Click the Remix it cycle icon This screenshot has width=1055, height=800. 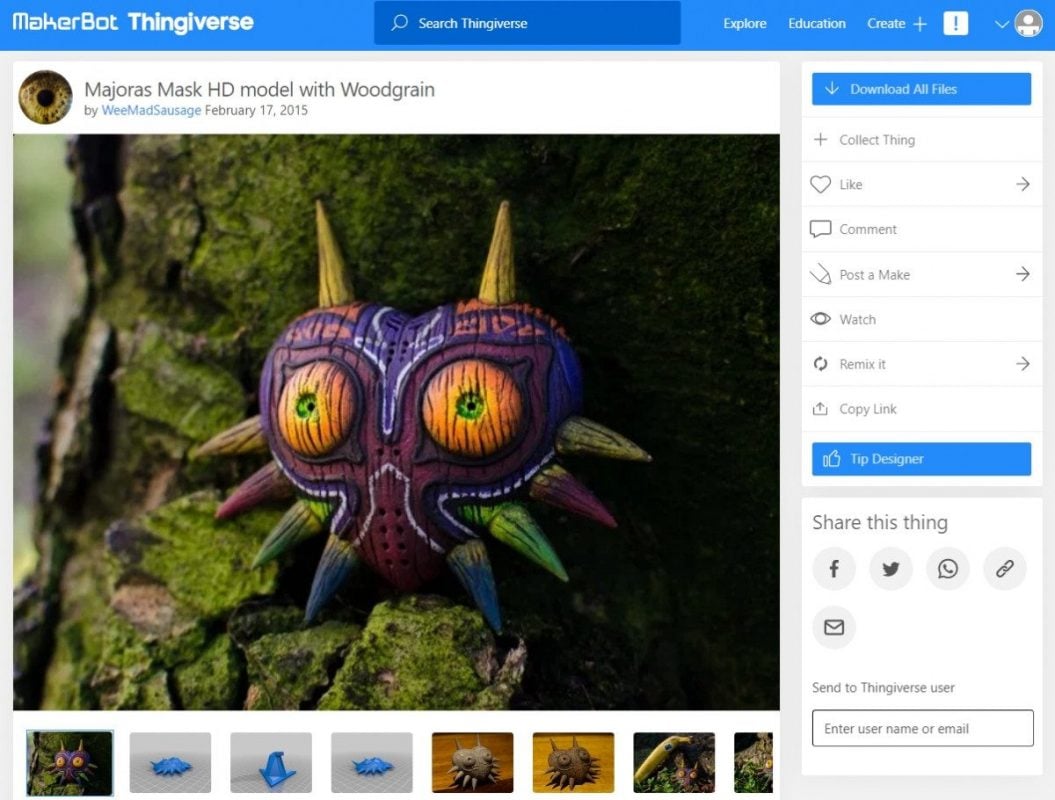point(820,364)
